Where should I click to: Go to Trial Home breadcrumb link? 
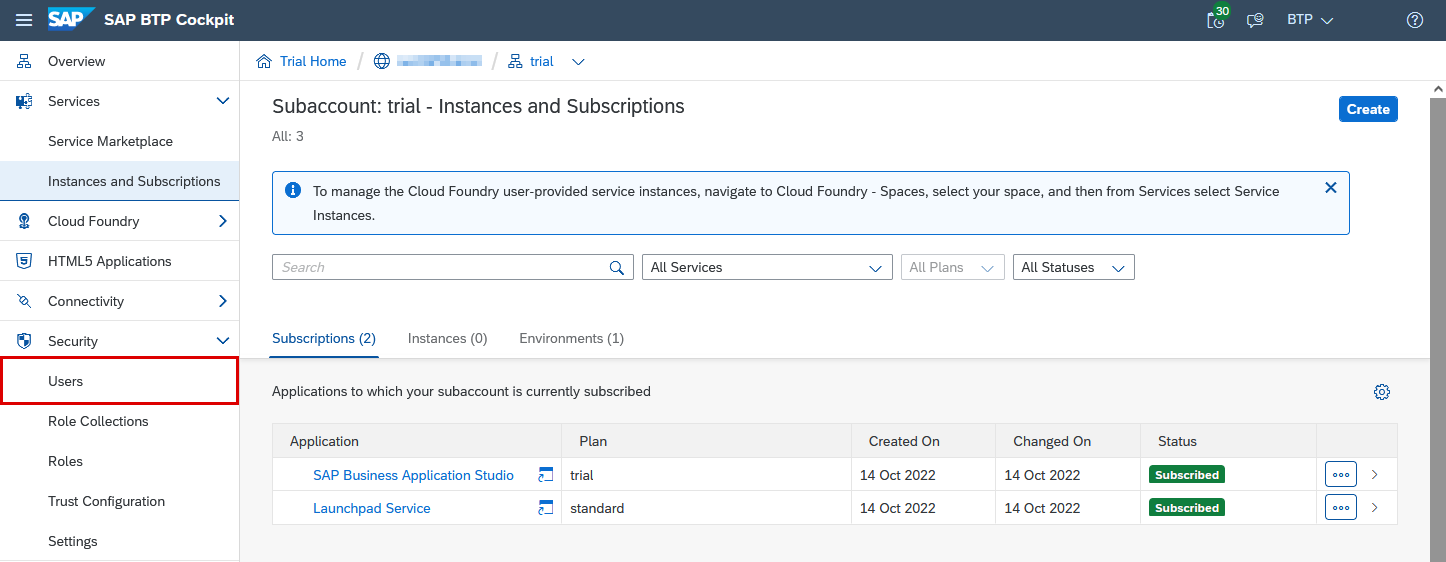tap(313, 61)
